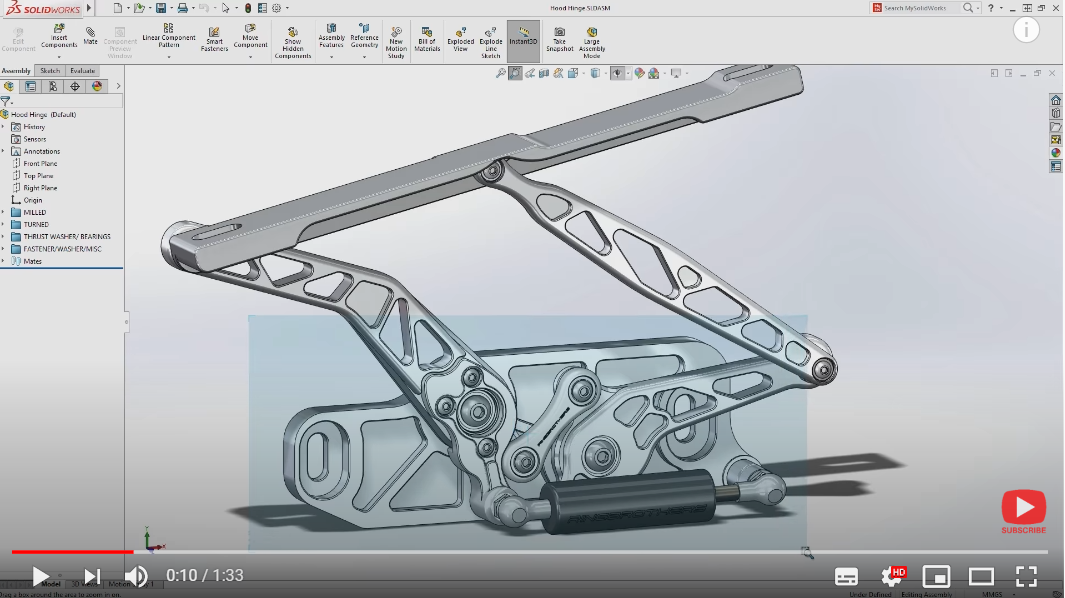Expand the FASTENER/WASHER/MISC folder
Screen dimensions: 1065x598
coord(3,249)
